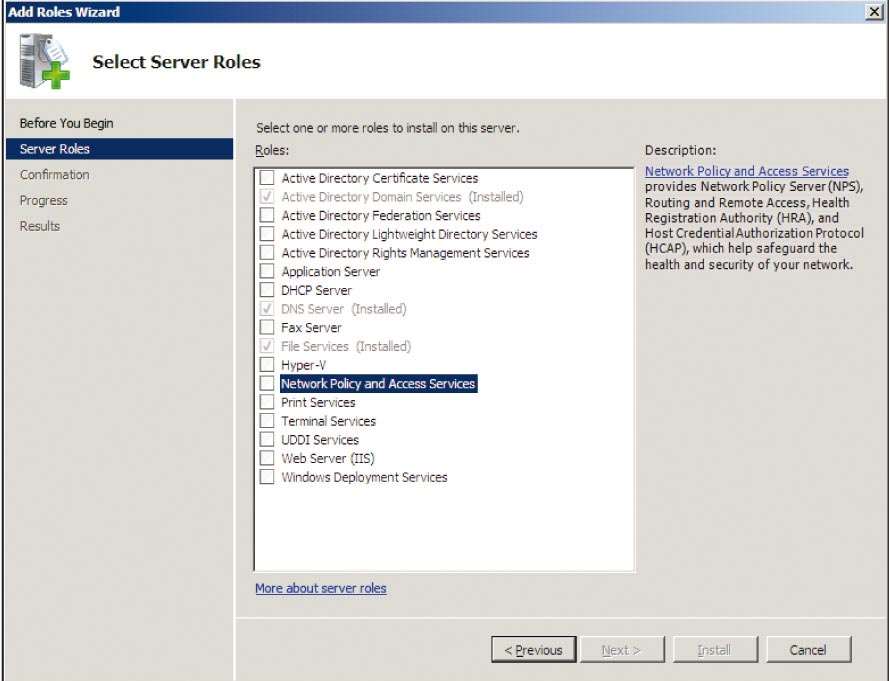The image size is (889, 681).
Task: Select the File Services (Installed) label
Action: 346,346
